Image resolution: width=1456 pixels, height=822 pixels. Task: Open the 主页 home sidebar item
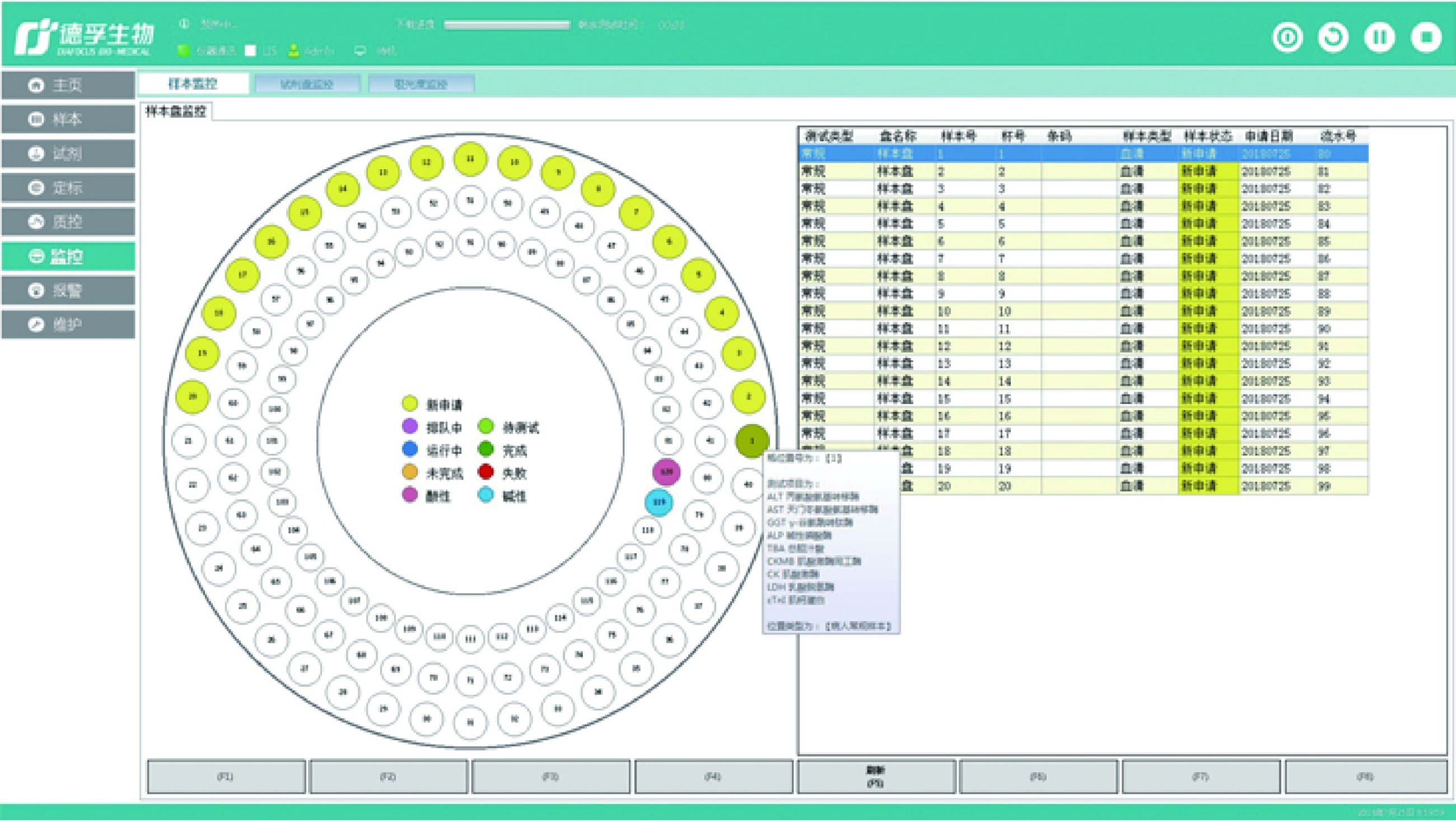click(x=68, y=85)
